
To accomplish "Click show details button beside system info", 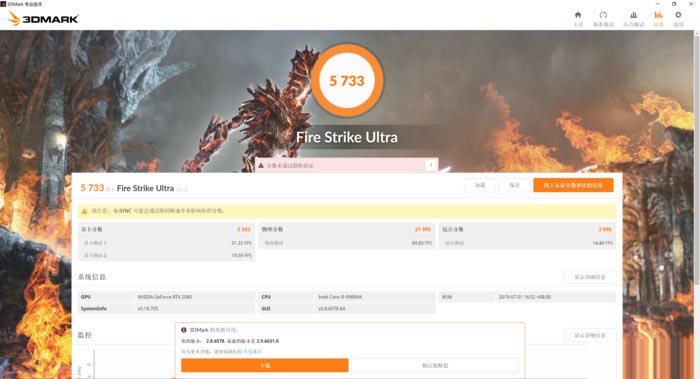I will click(590, 277).
